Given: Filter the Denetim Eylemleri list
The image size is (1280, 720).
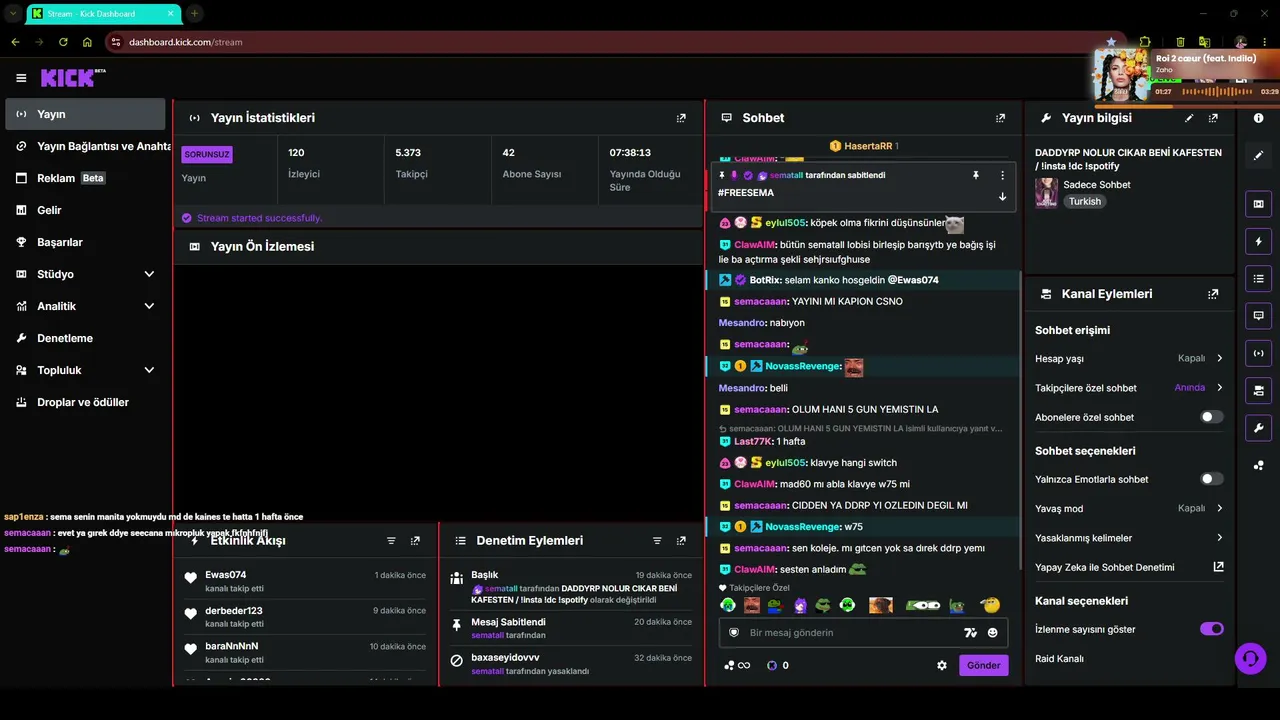Looking at the screenshot, I should [657, 541].
